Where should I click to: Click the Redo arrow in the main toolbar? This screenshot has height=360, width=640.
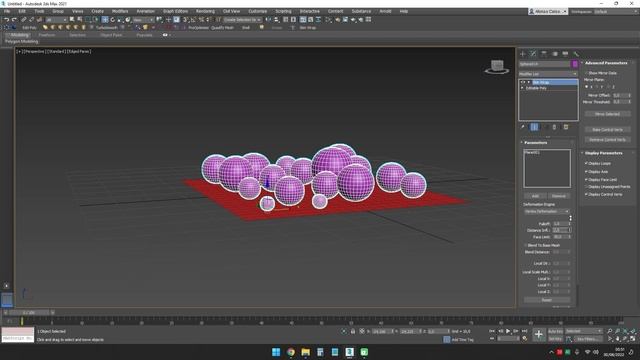(x=14, y=20)
